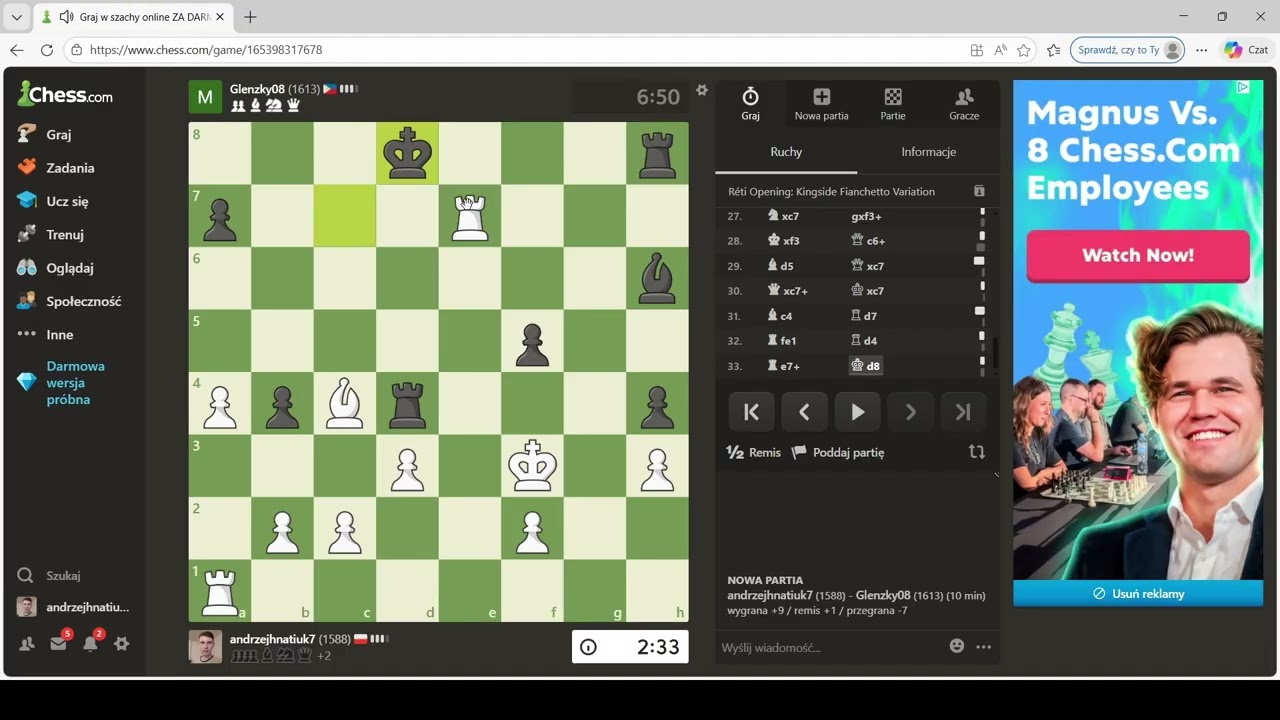The image size is (1280, 720).
Task: Click the Chess.com logo
Action: click(65, 95)
